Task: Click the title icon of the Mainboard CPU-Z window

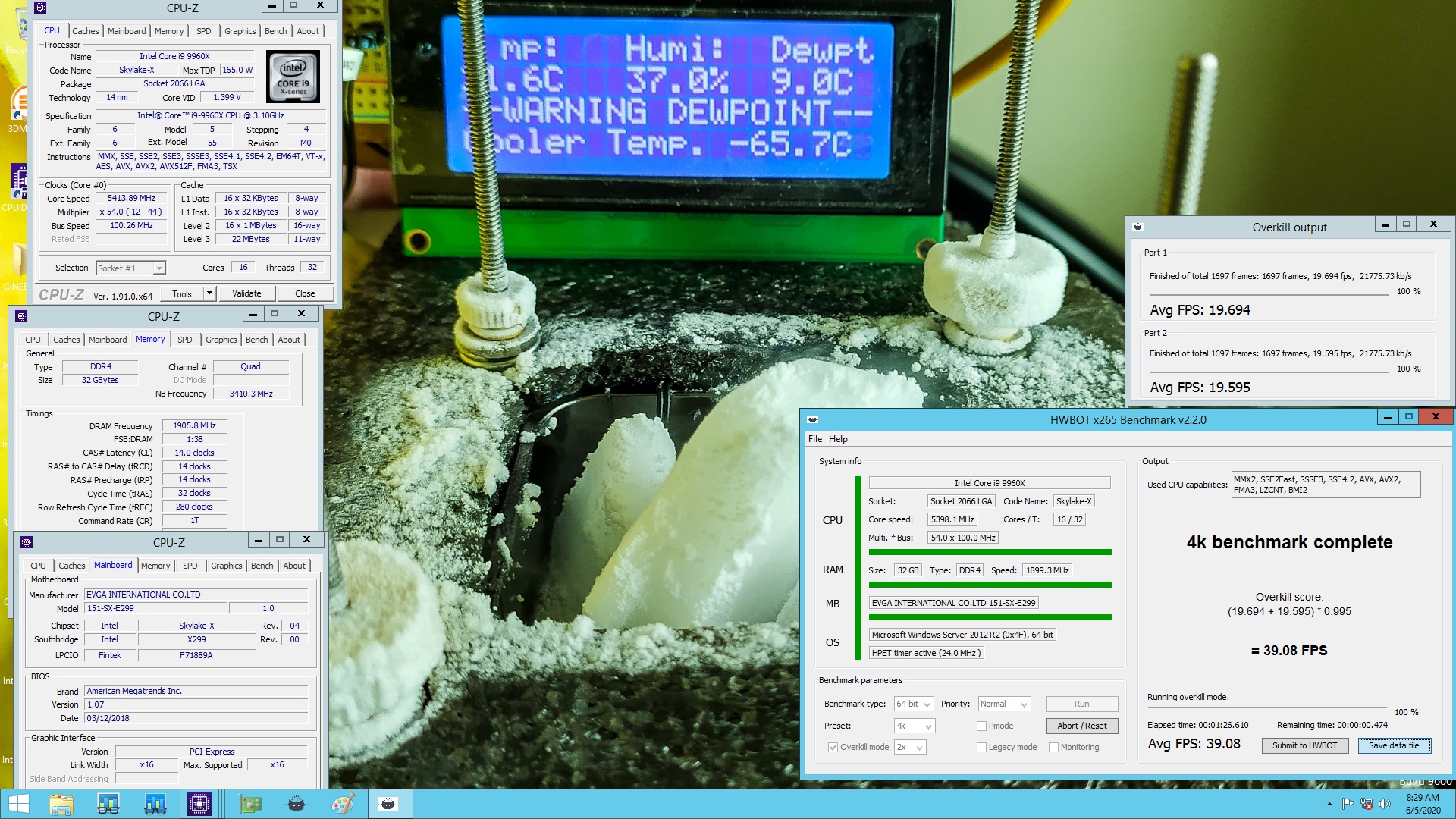Action: click(x=27, y=541)
